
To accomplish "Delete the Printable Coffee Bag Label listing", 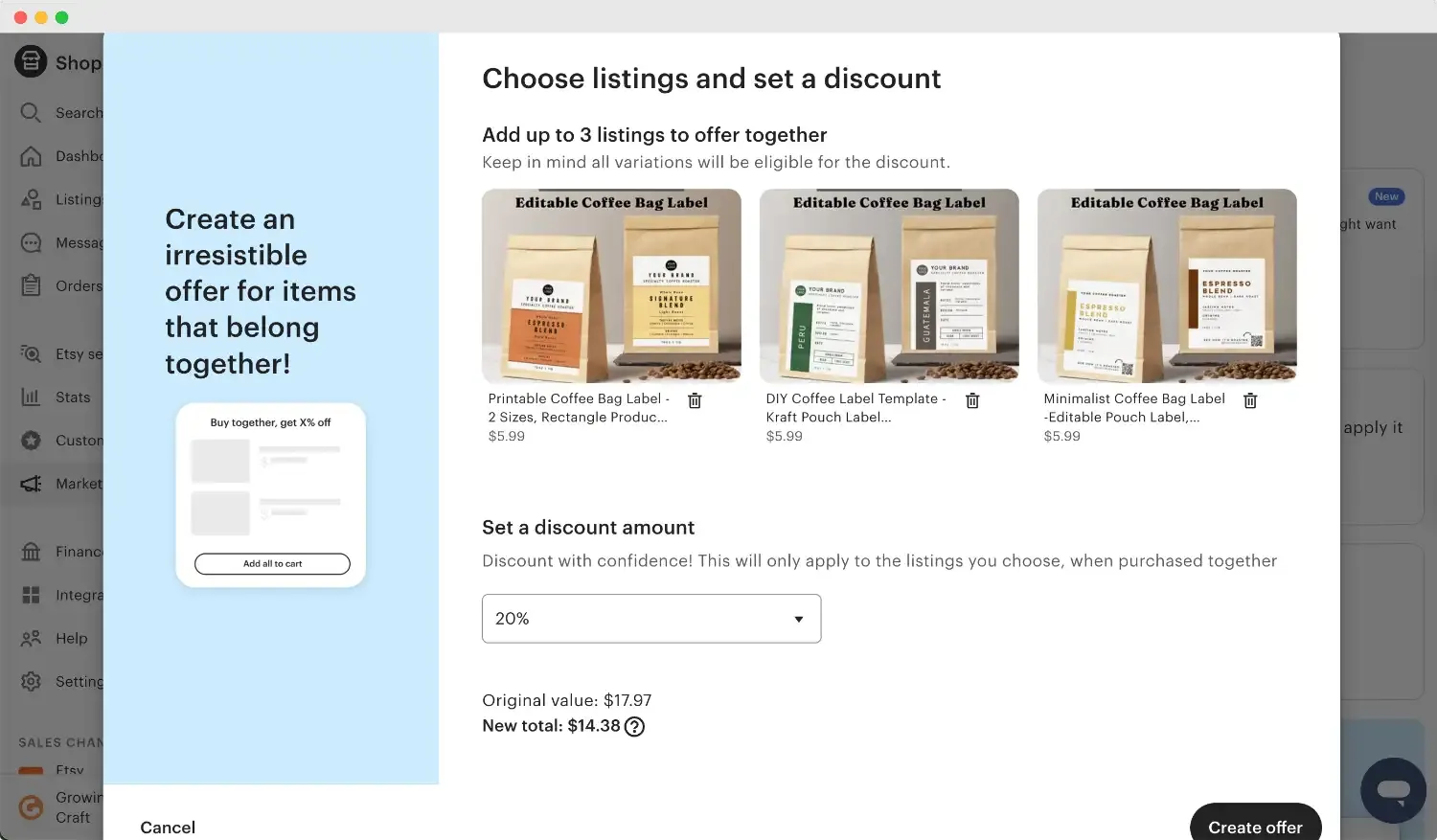I will pyautogui.click(x=695, y=400).
